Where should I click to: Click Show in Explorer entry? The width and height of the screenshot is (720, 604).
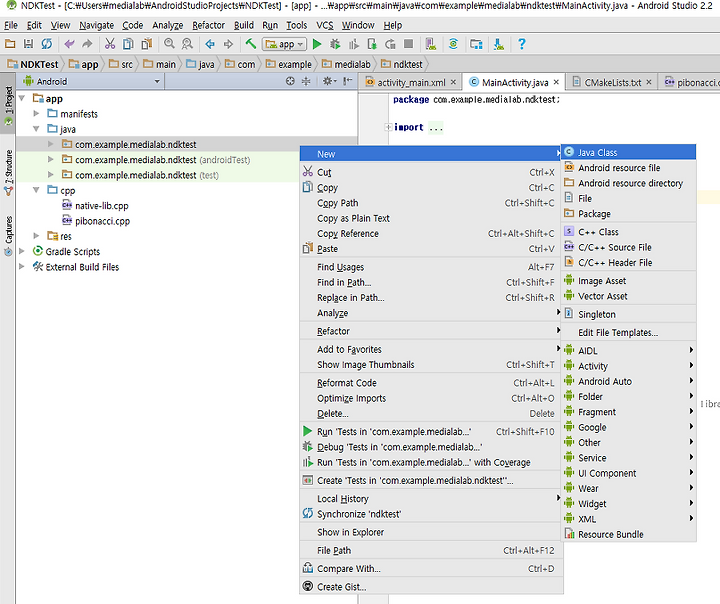(431, 532)
